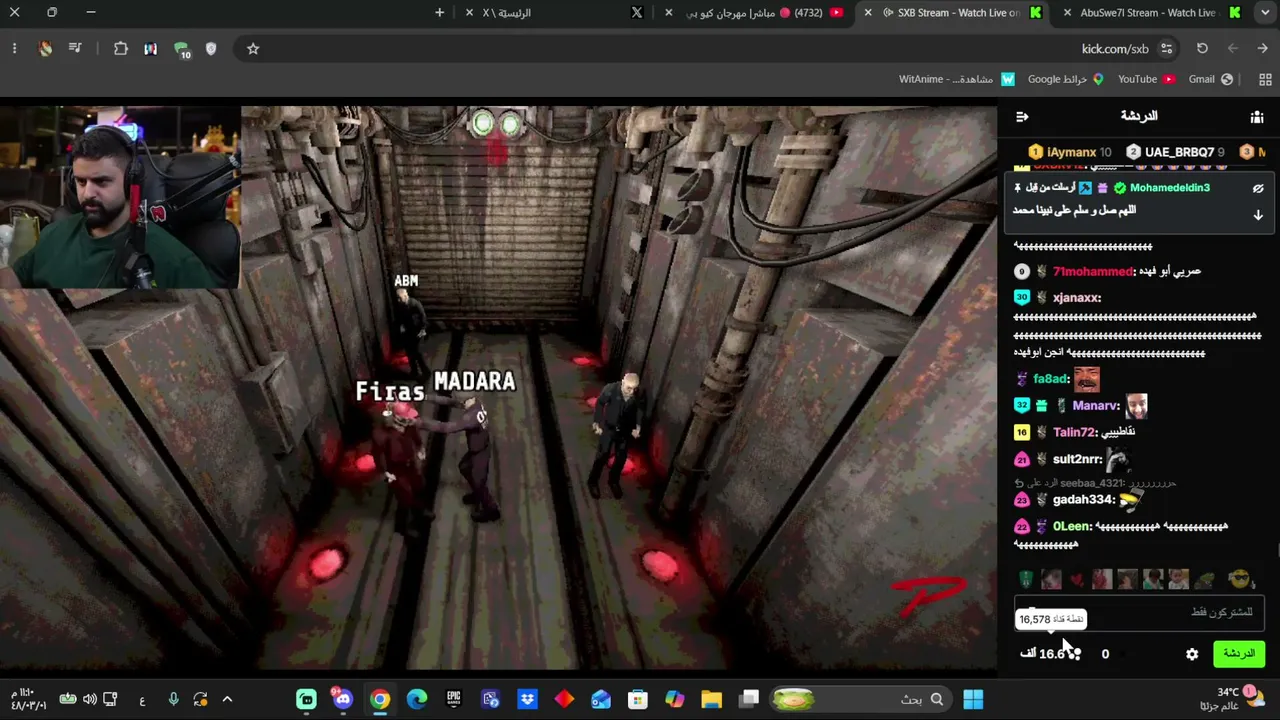
Task: Hide the pinned message by Mohamedeldin3
Action: coord(1258,188)
